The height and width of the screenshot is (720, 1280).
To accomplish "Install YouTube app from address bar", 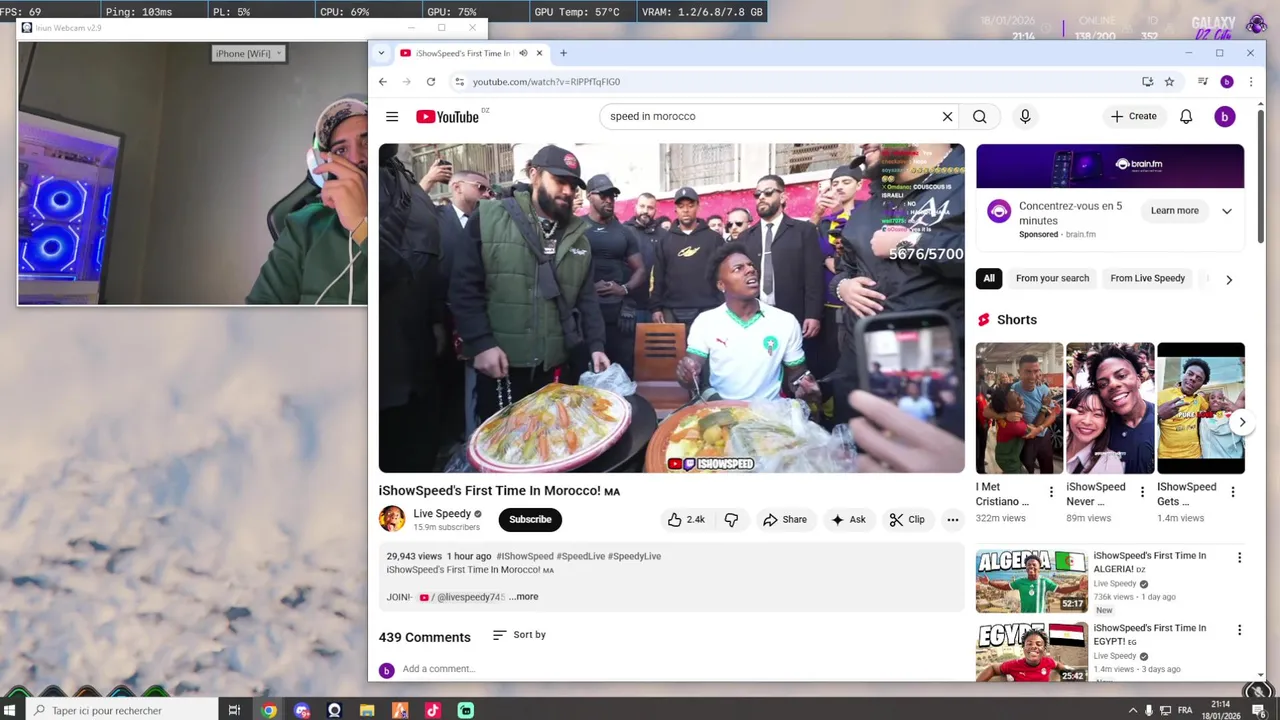I will (1147, 82).
